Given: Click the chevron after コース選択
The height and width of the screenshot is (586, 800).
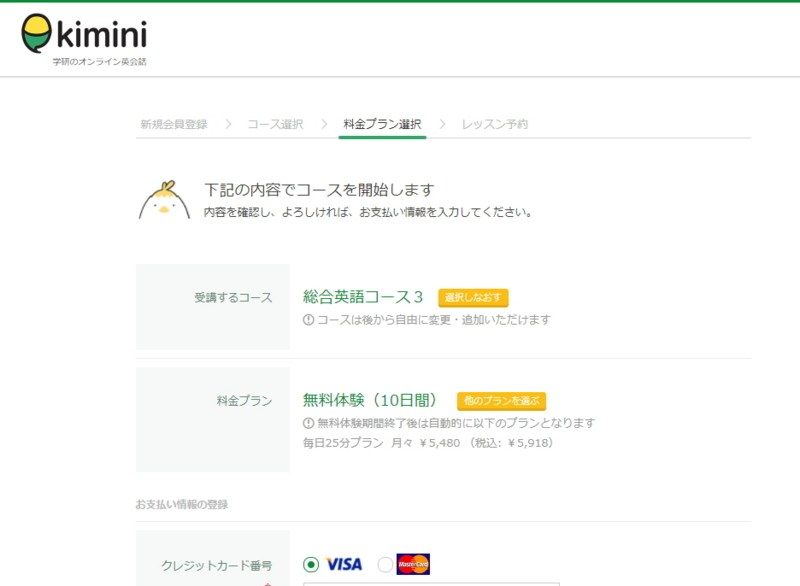Looking at the screenshot, I should click(x=324, y=124).
